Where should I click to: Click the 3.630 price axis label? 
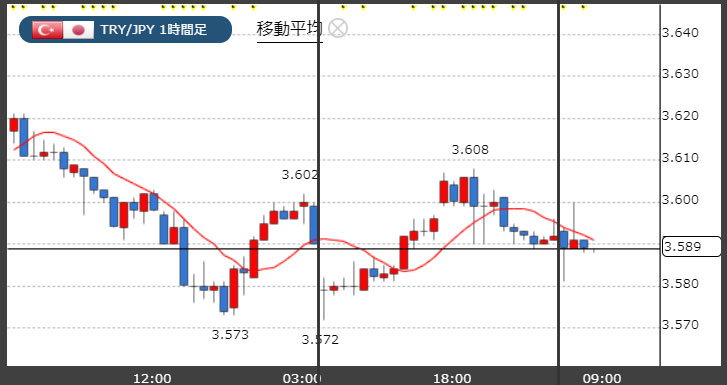click(x=680, y=74)
